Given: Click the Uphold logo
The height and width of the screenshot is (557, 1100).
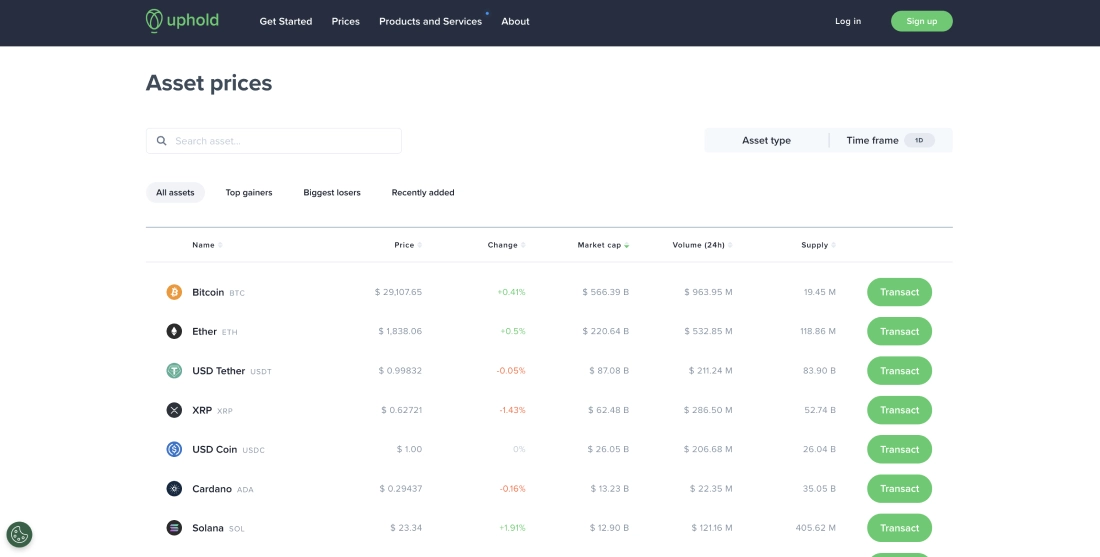Looking at the screenshot, I should pos(182,21).
